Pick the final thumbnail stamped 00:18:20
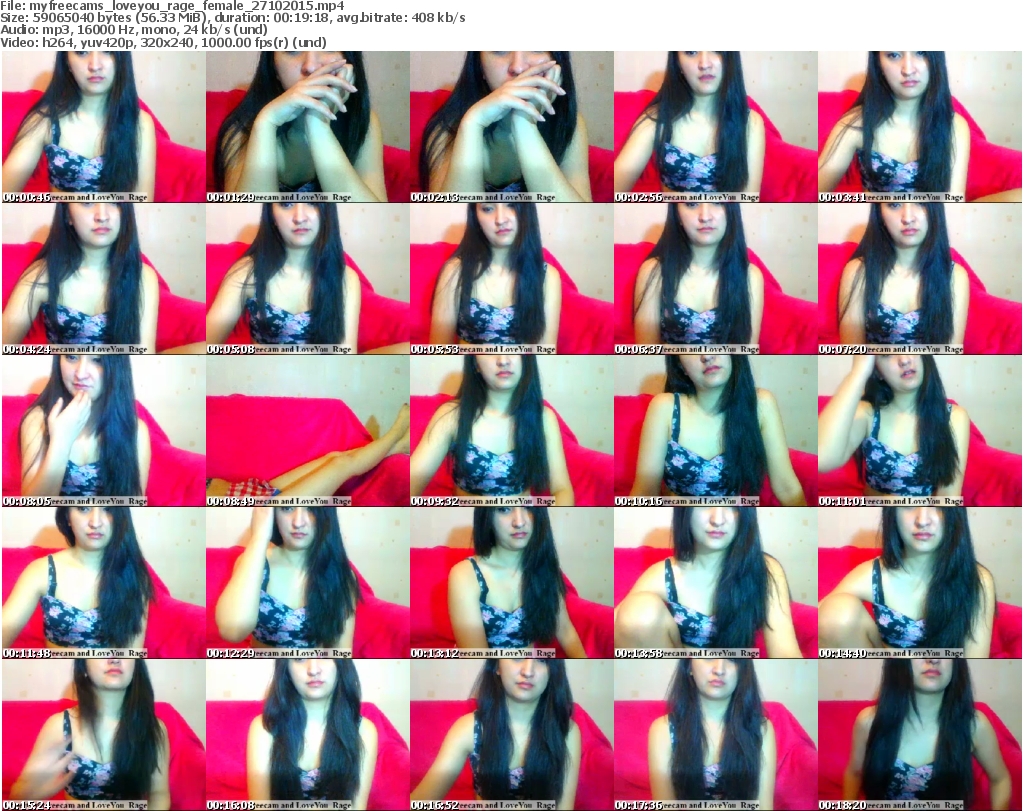The width and height of the screenshot is (1024, 811). click(x=920, y=735)
